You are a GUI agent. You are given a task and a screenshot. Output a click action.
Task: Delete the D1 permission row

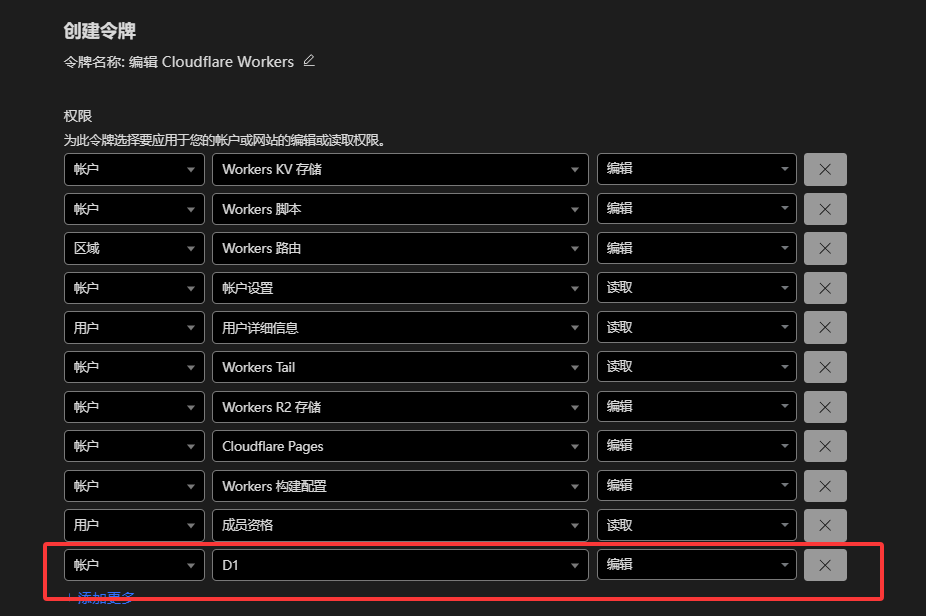[x=825, y=565]
